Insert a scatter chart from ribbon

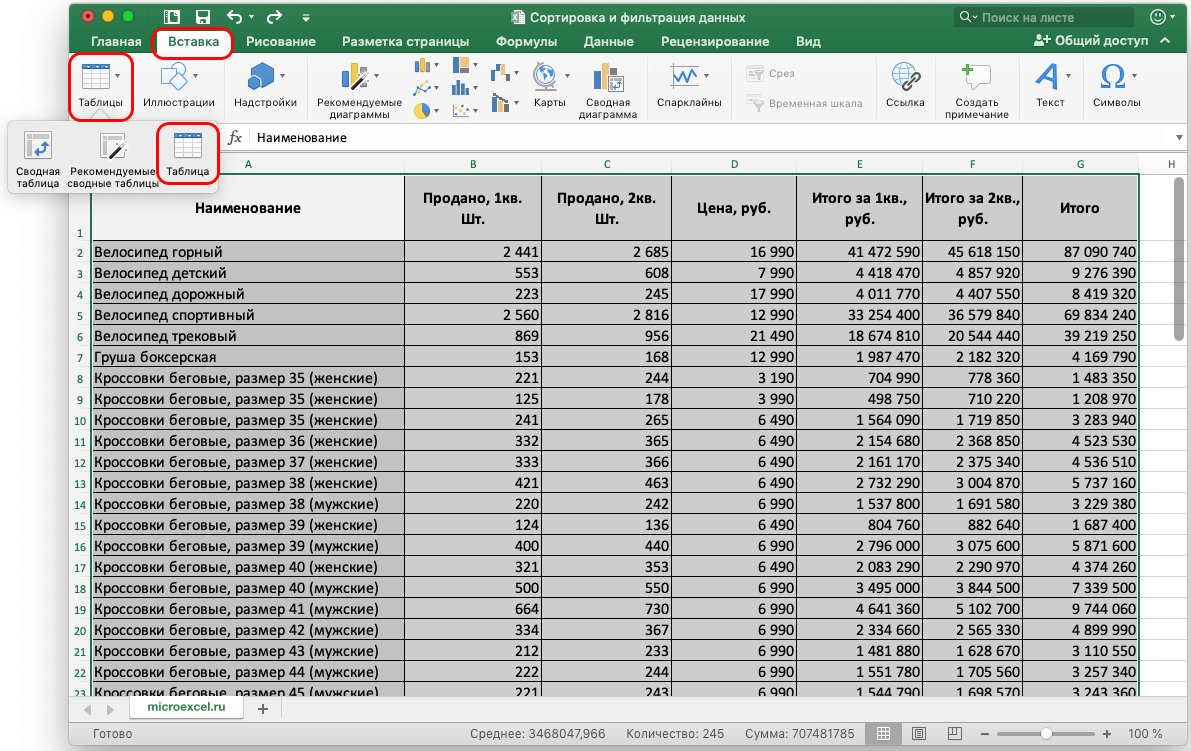tap(460, 111)
